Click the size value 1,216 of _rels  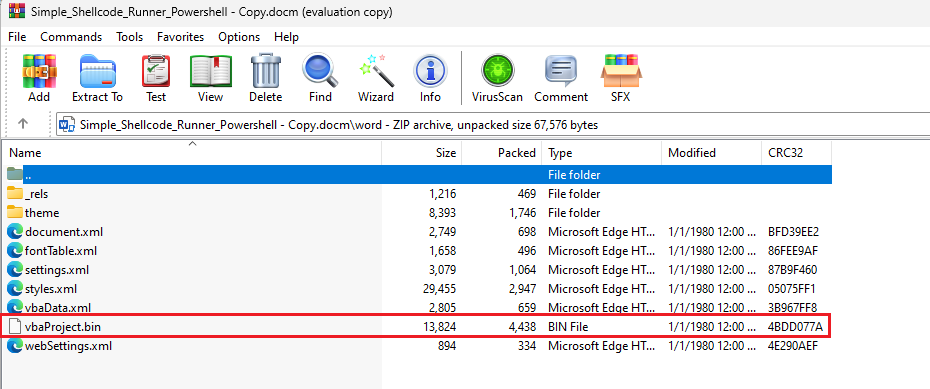pyautogui.click(x=441, y=194)
